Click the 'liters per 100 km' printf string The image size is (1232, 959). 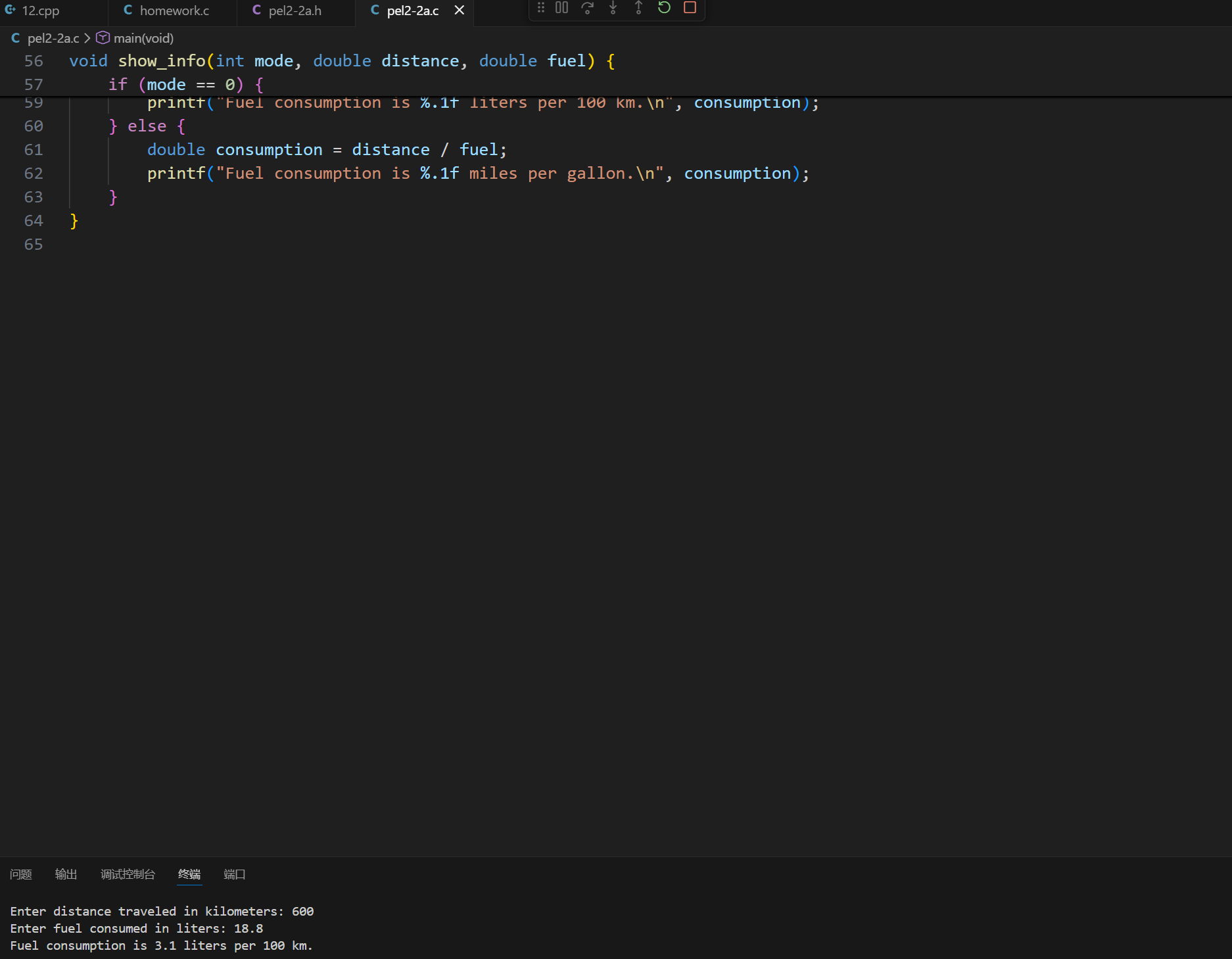tap(444, 103)
